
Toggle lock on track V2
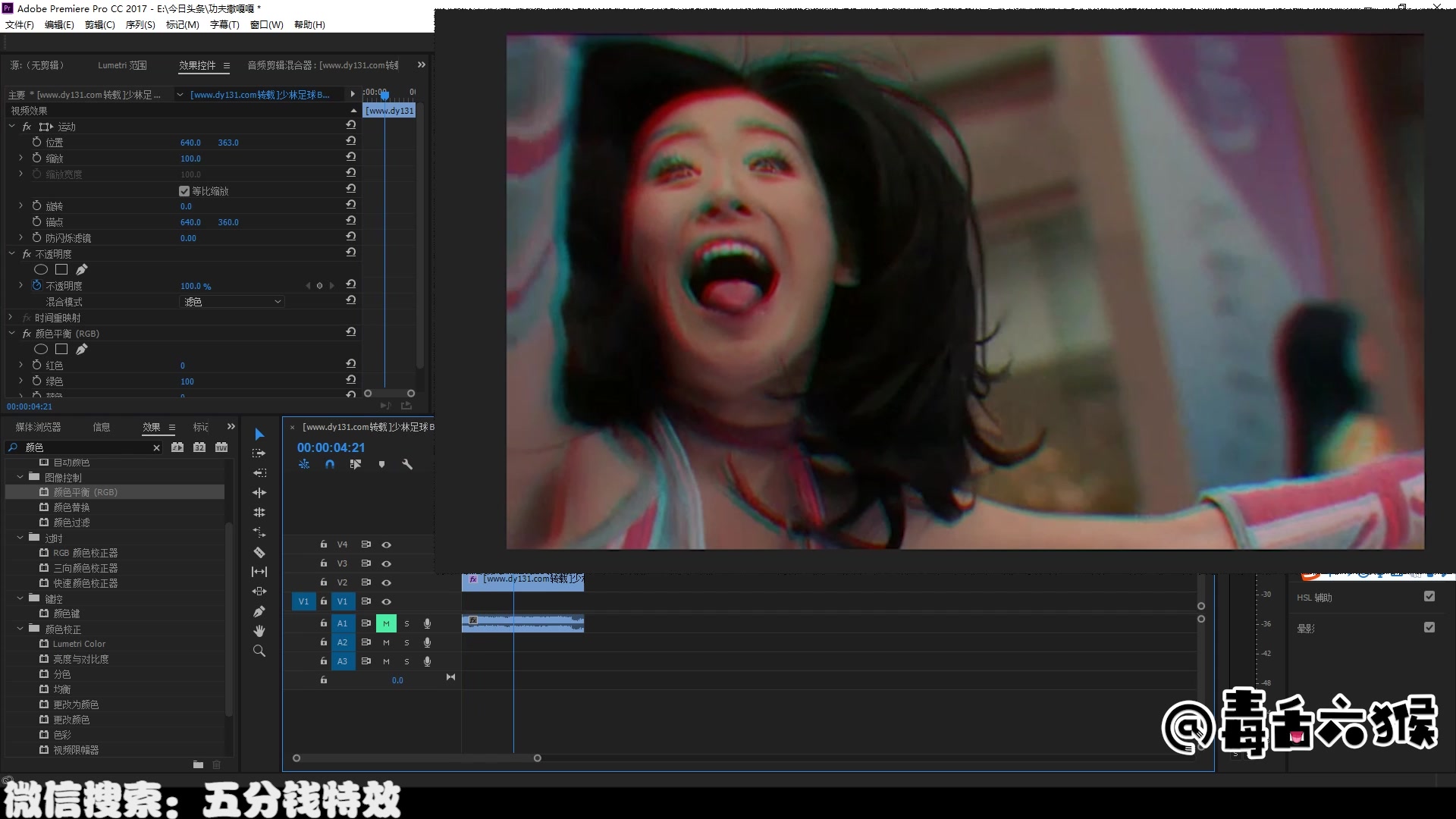324,582
